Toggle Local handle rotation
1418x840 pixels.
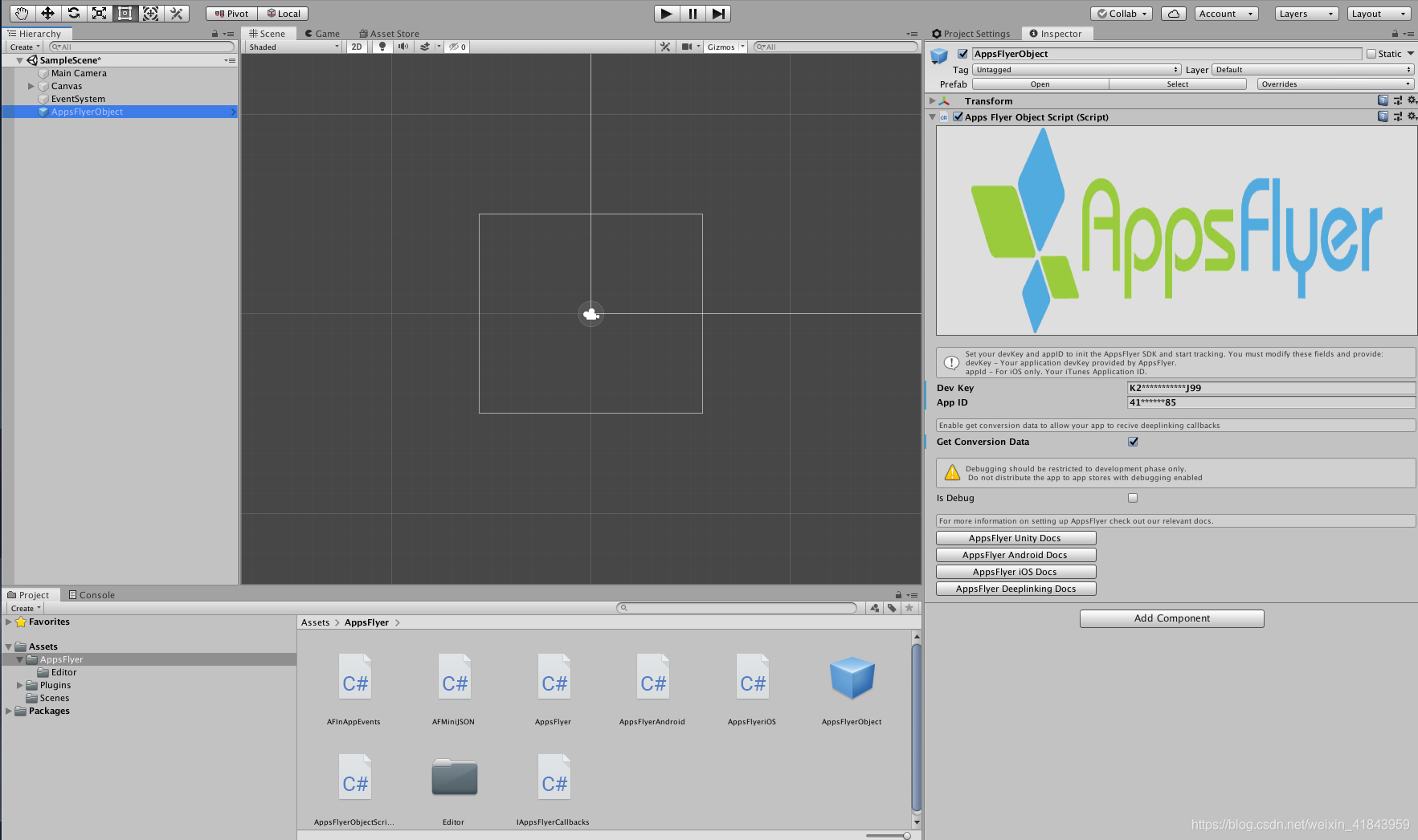(283, 14)
